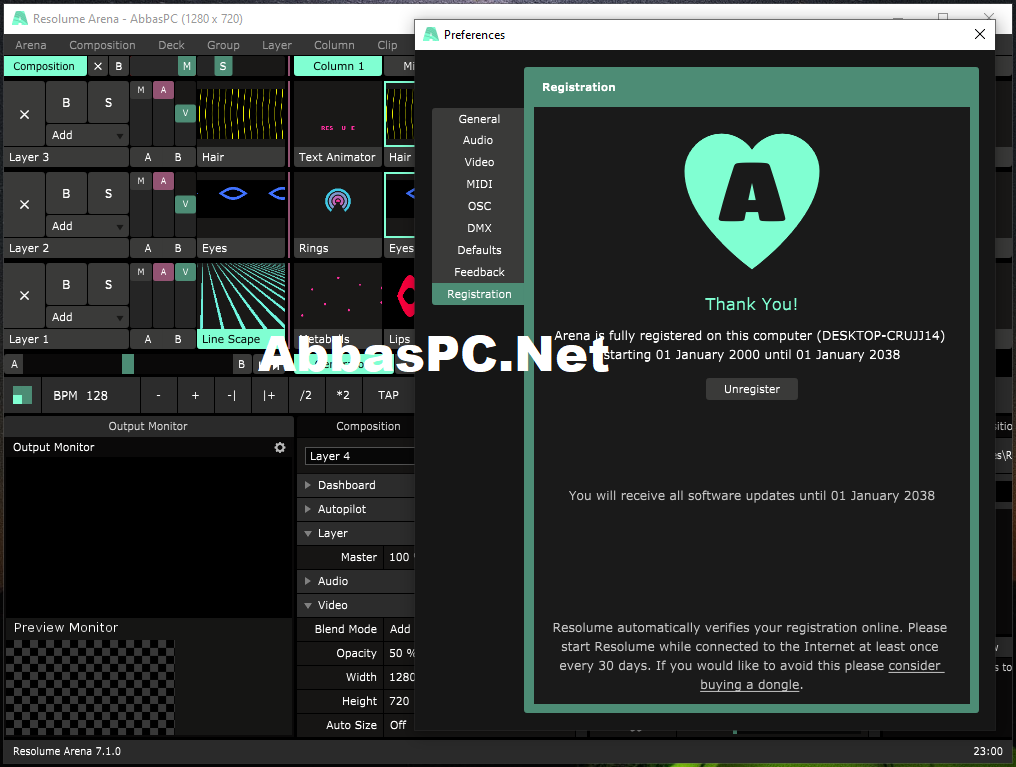Screen dimensions: 1016x767
Task: Eject clips on Layer 3 with X button
Action: (24, 114)
